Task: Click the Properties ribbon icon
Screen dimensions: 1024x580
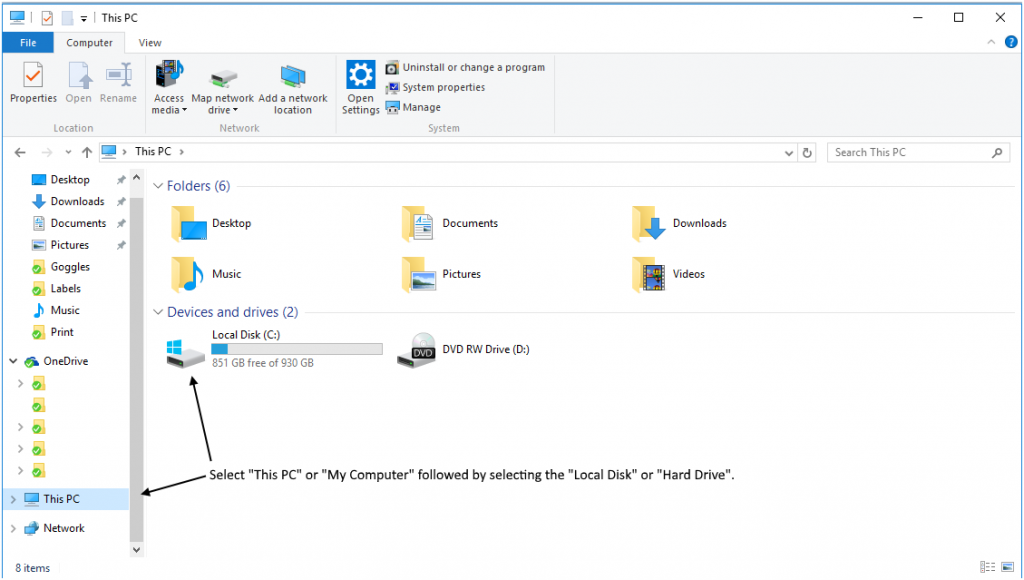Action: pos(33,76)
